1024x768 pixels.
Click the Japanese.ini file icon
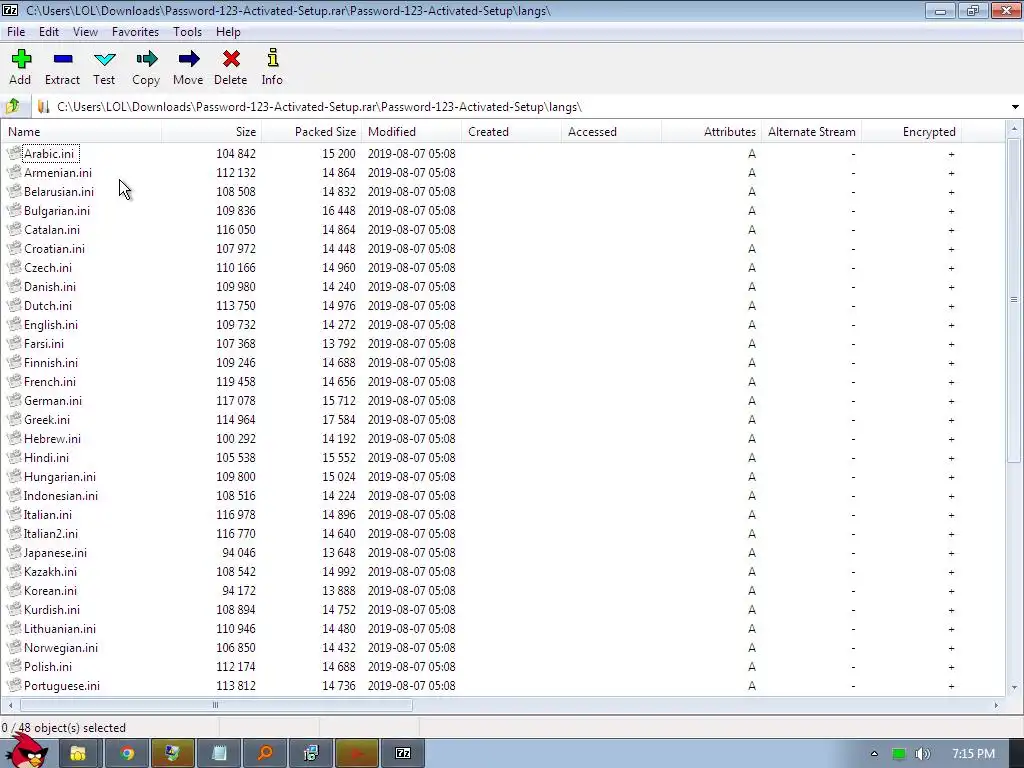pyautogui.click(x=14, y=552)
